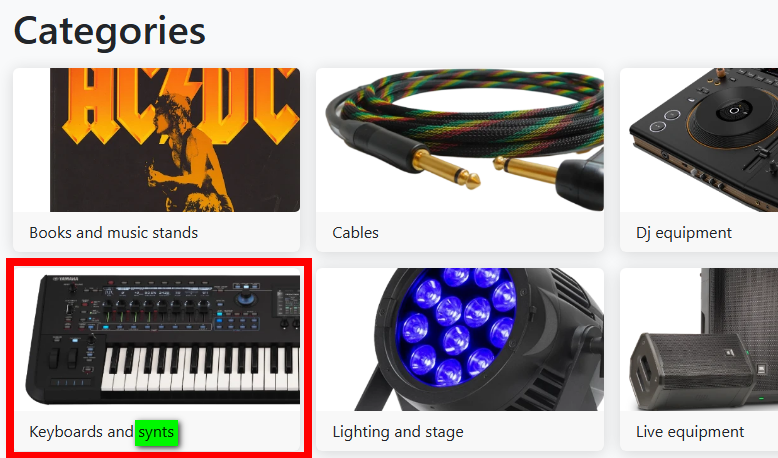Open the Yamaha keyboard synthesizer image
The width and height of the screenshot is (778, 458).
pyautogui.click(x=163, y=339)
